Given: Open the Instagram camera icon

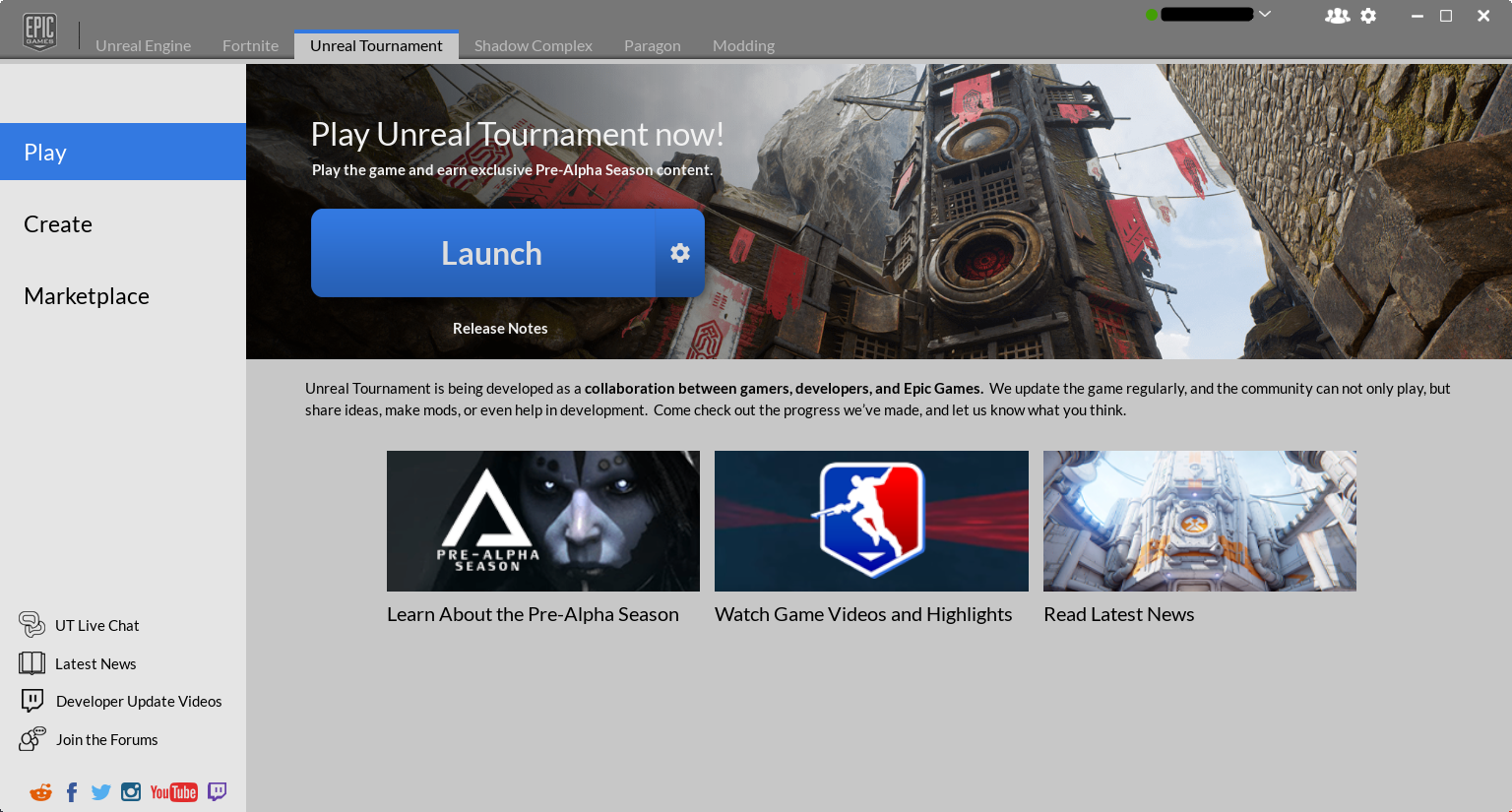Looking at the screenshot, I should point(131,791).
